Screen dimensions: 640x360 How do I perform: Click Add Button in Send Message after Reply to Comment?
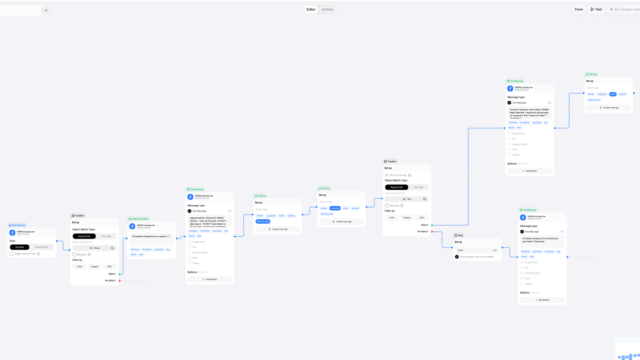[x=210, y=280]
